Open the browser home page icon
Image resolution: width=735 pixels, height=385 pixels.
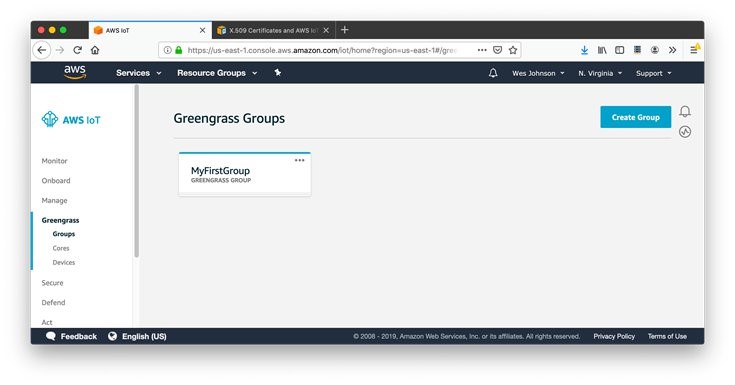tap(95, 50)
